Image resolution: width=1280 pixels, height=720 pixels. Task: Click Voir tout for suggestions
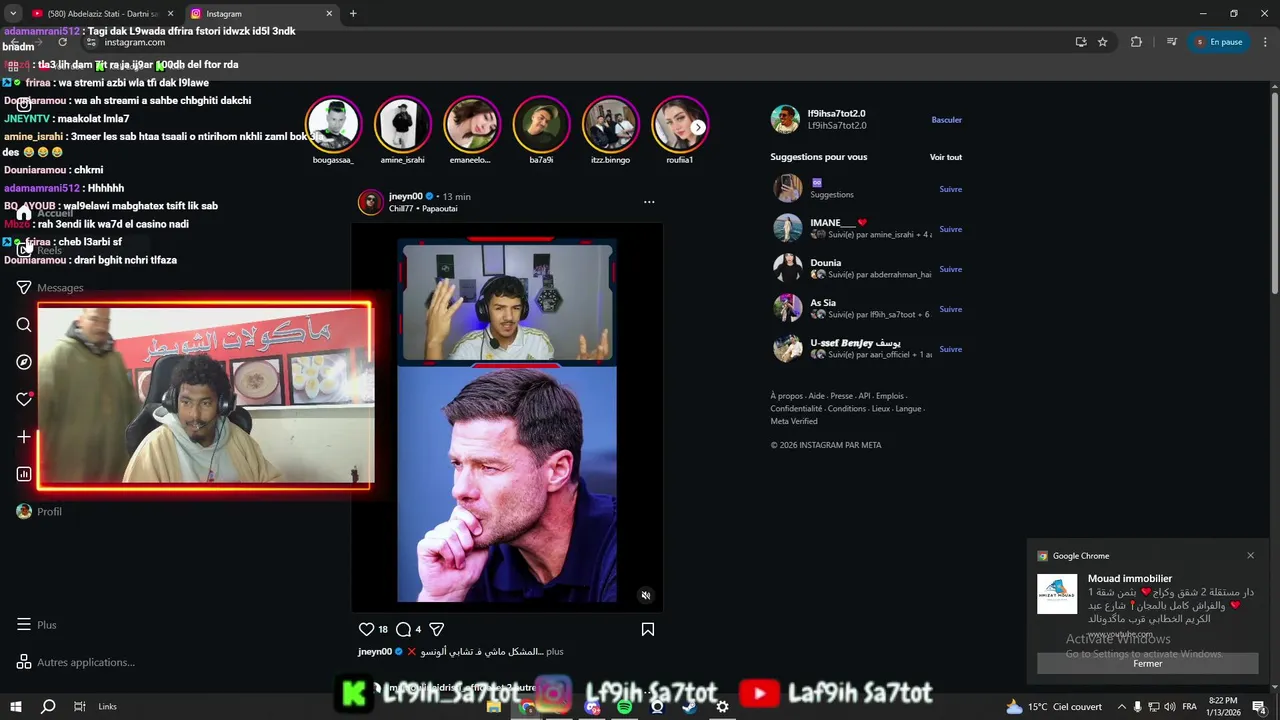[x=946, y=157]
